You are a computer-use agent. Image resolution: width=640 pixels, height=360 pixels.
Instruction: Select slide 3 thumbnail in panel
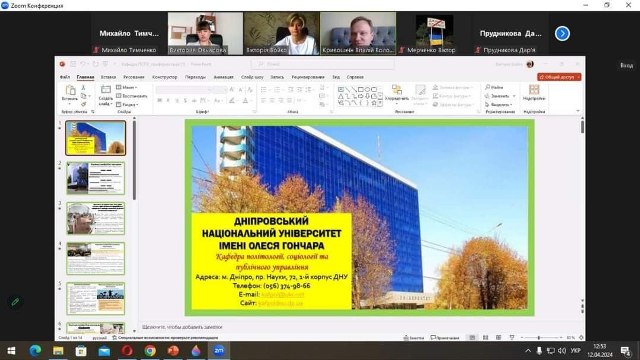point(96,218)
